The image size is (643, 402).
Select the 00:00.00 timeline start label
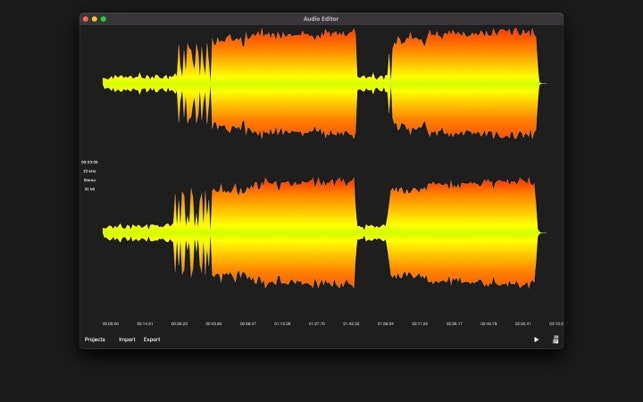110,324
